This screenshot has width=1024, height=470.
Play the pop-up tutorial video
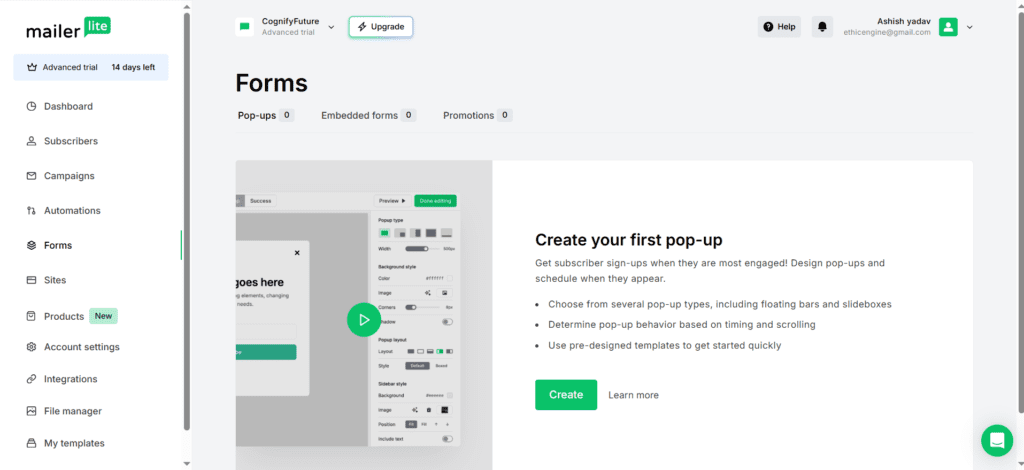(x=364, y=320)
